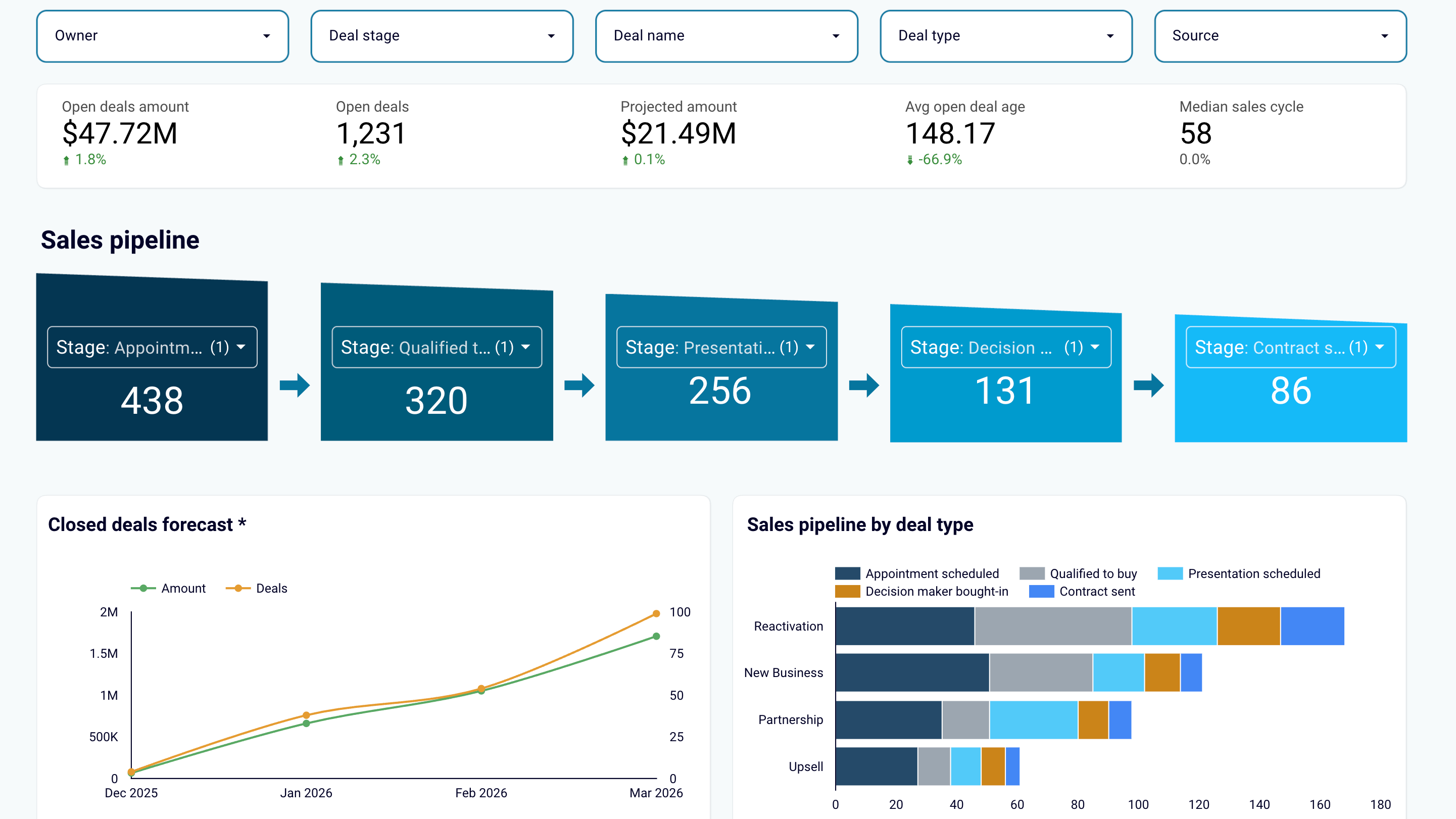Image resolution: width=1456 pixels, height=819 pixels.
Task: Open Stage: Appointment selector in pipeline
Action: (x=152, y=347)
